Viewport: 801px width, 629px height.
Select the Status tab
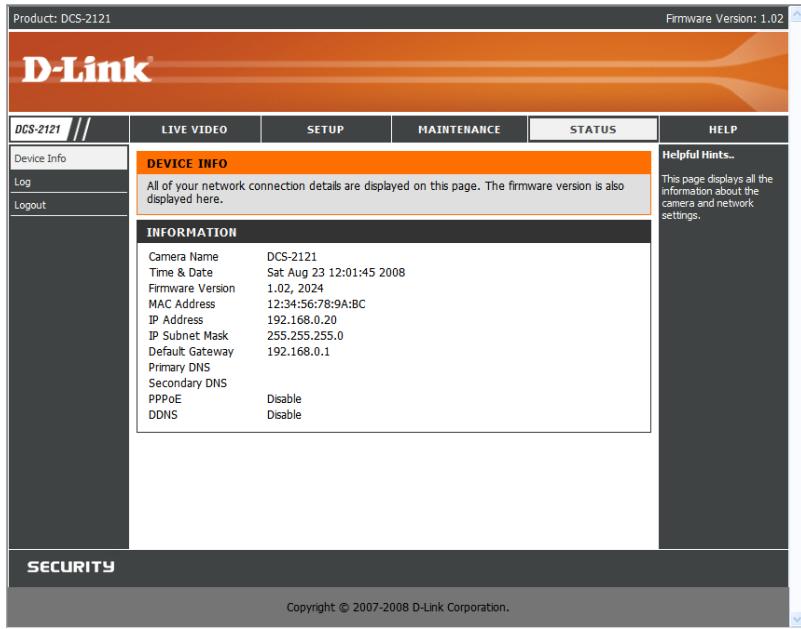click(593, 129)
